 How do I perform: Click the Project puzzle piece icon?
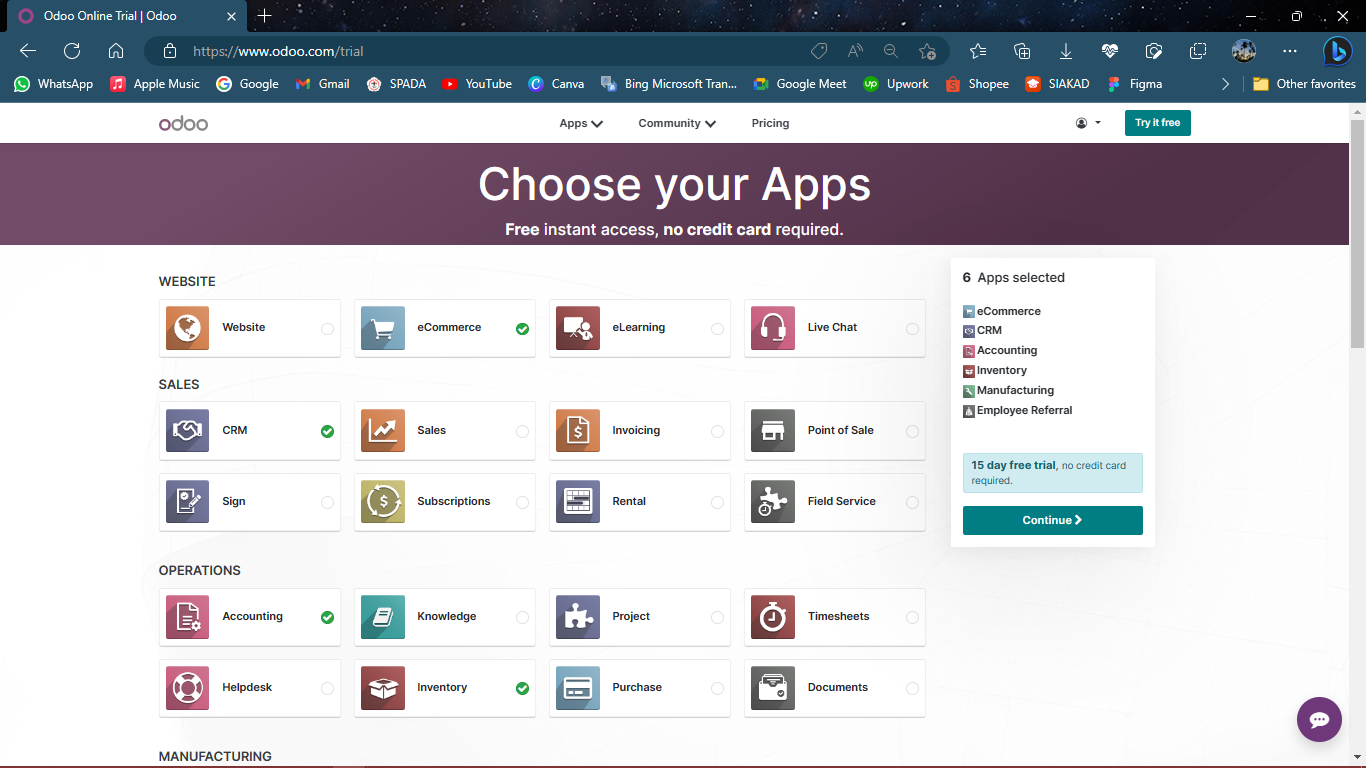[577, 617]
